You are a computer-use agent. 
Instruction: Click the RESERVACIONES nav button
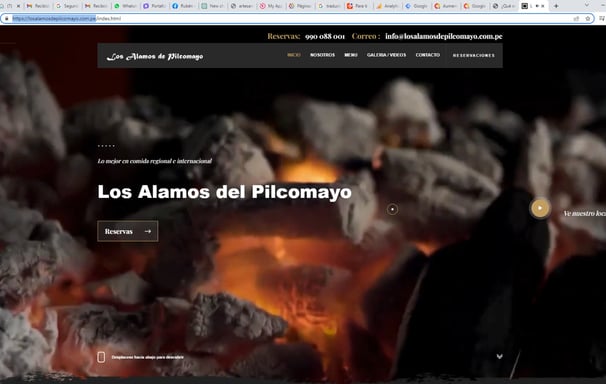coord(474,55)
